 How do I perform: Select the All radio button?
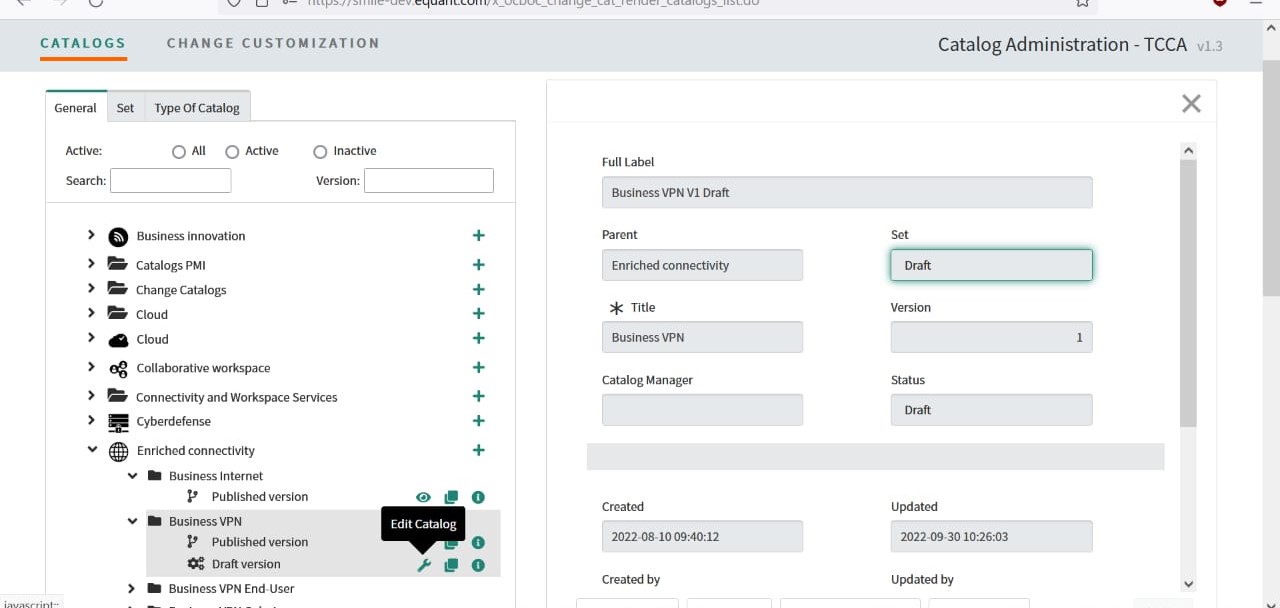click(179, 152)
